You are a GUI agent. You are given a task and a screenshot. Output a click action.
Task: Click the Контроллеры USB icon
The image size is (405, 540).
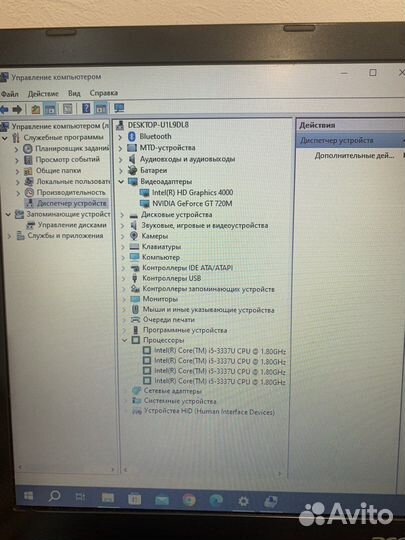click(x=135, y=278)
